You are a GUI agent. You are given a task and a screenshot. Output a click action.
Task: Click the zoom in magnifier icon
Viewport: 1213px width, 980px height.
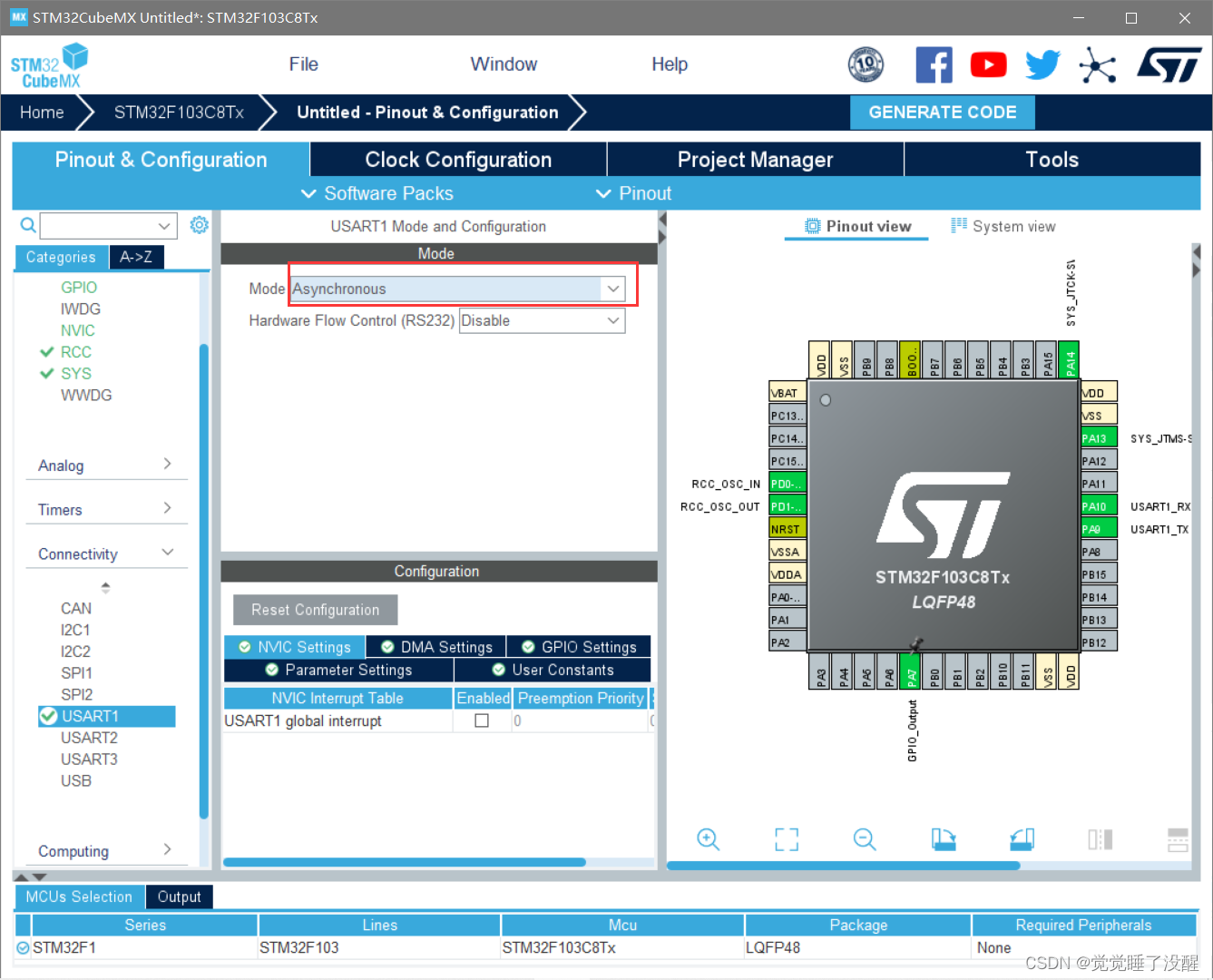708,839
